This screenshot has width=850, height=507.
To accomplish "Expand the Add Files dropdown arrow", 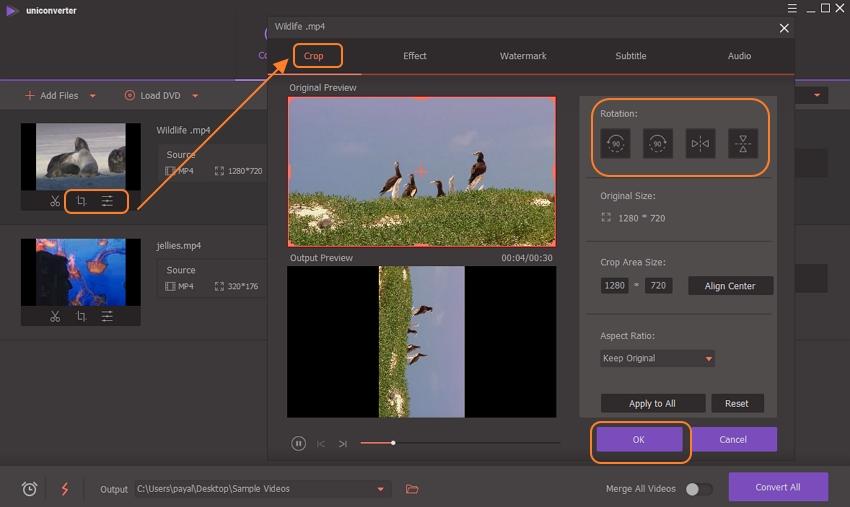I will pos(93,96).
